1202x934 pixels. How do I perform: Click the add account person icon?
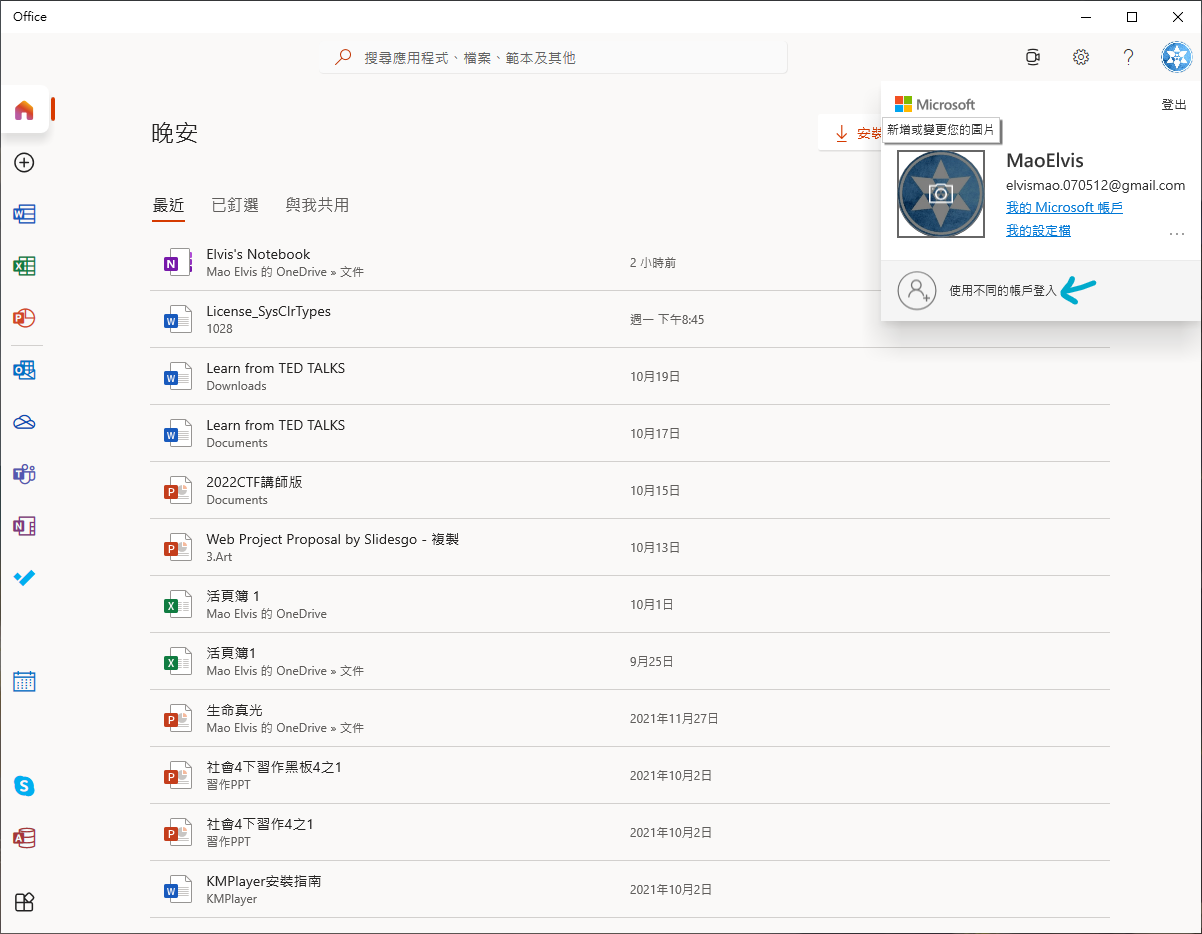pos(916,290)
